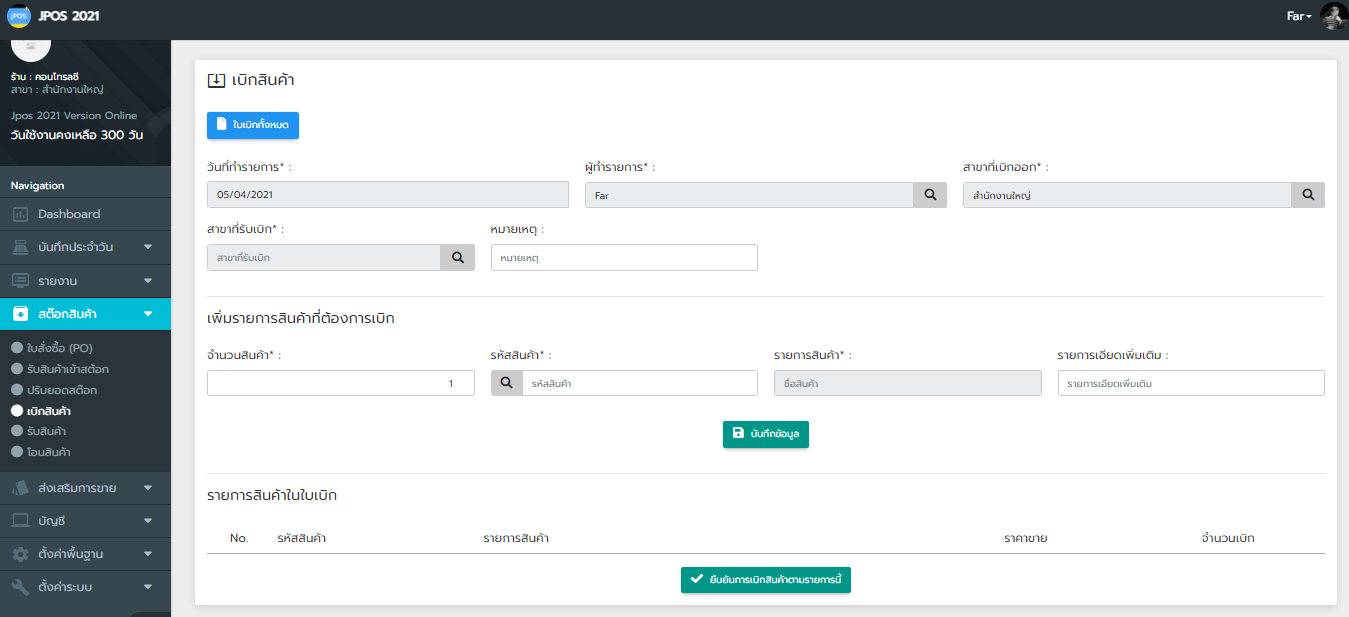Viewport: 1349px width, 617px height.
Task: Click the สาขาที่รับเบิก input field
Action: [324, 258]
